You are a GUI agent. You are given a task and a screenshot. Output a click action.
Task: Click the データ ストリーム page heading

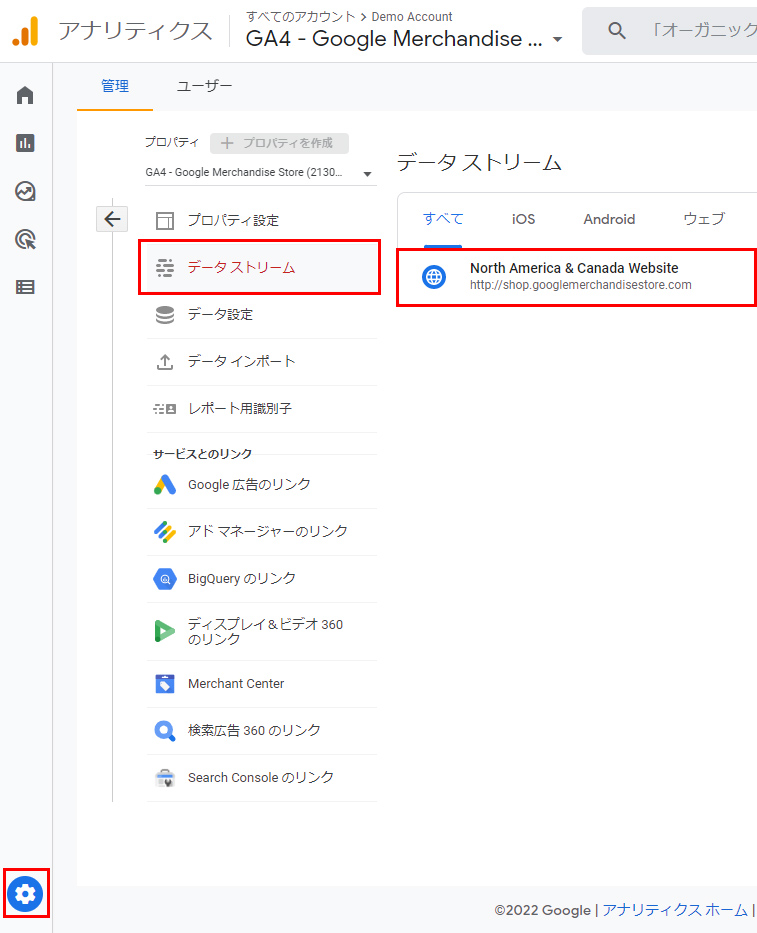(480, 162)
